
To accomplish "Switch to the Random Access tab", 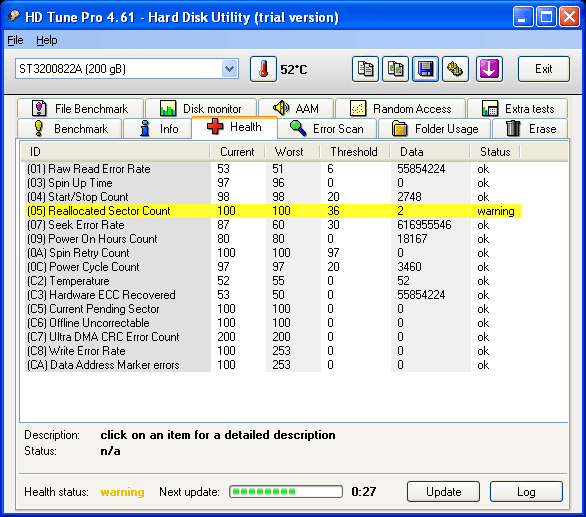I will coord(400,109).
